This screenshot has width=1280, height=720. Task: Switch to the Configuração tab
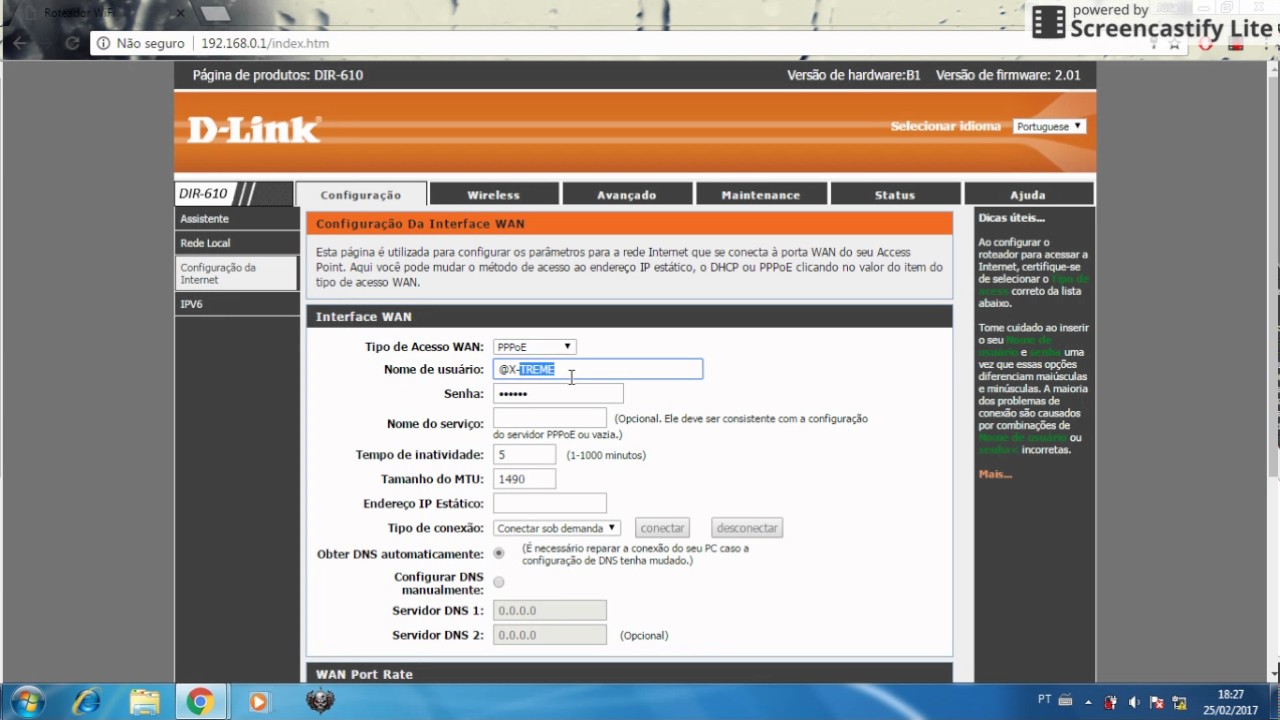361,195
